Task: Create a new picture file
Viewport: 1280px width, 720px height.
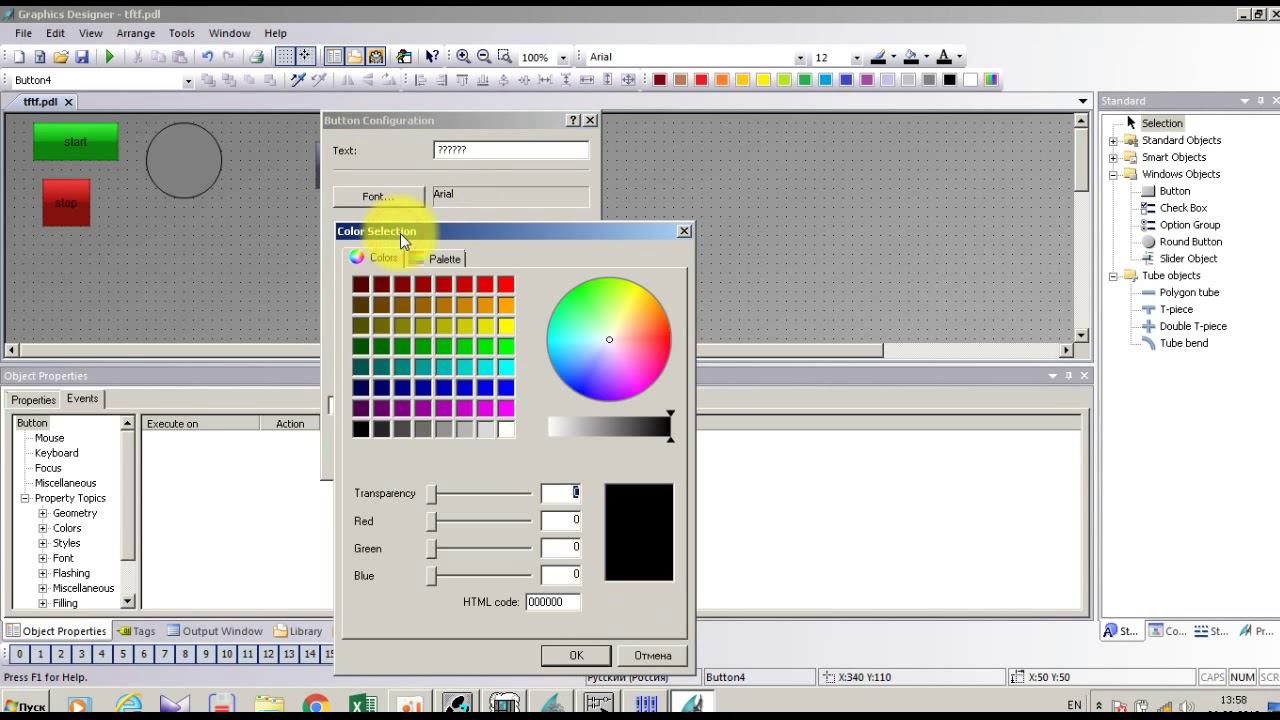Action: [x=19, y=57]
